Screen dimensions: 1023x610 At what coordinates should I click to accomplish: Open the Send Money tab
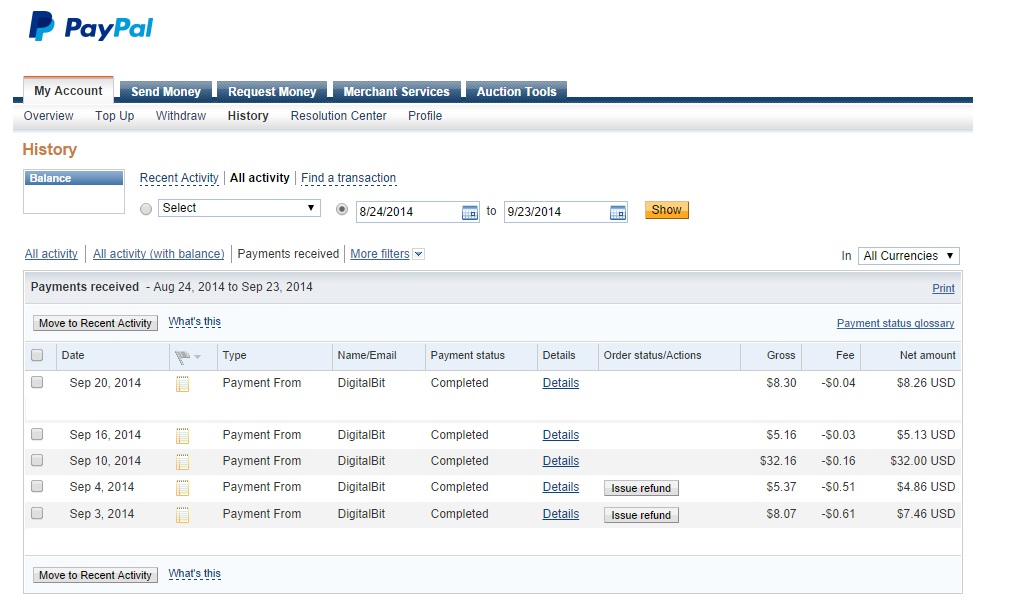pyautogui.click(x=166, y=91)
